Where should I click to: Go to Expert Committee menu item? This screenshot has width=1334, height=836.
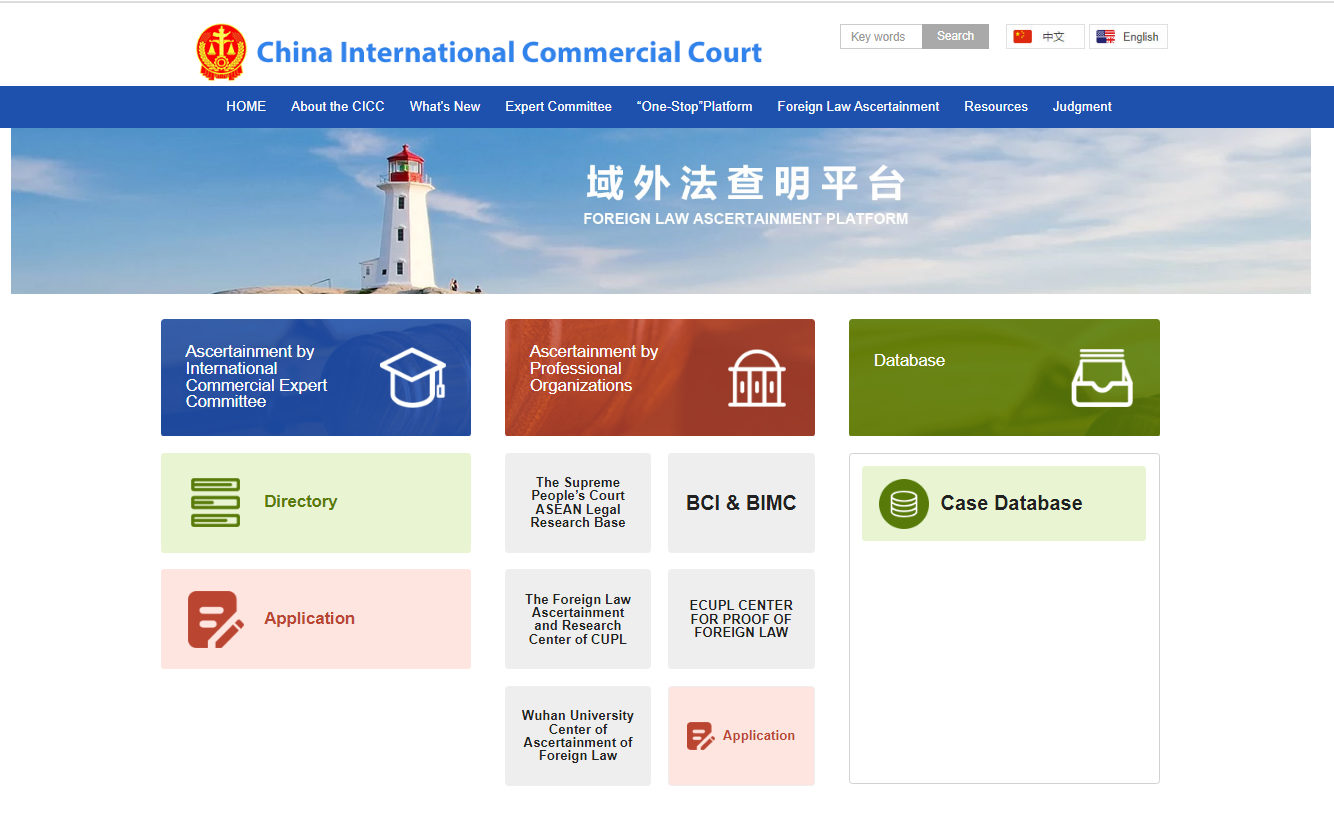(x=558, y=107)
